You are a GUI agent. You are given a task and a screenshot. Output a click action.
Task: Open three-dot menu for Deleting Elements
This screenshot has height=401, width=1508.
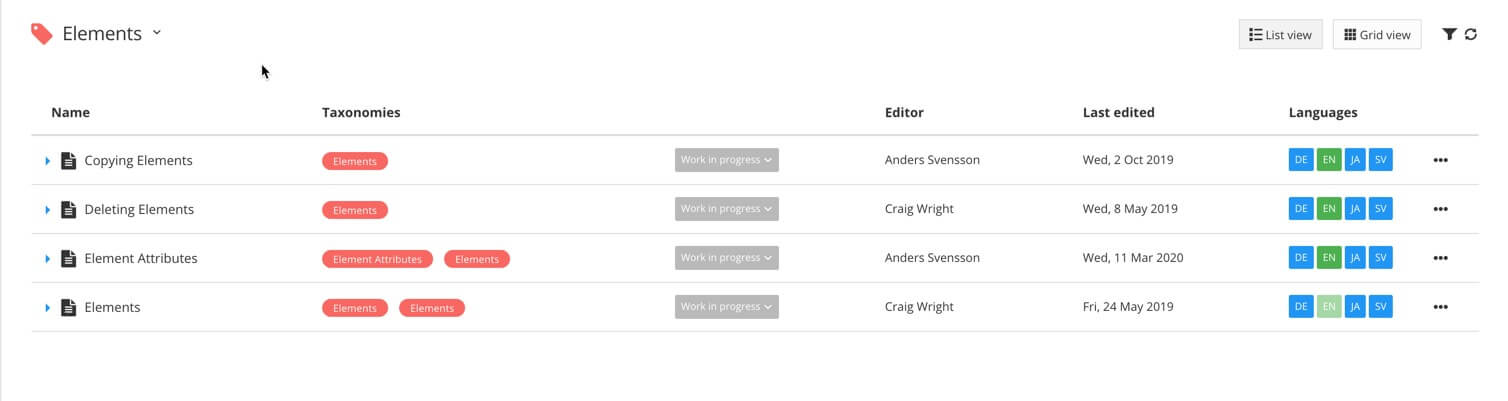1440,209
